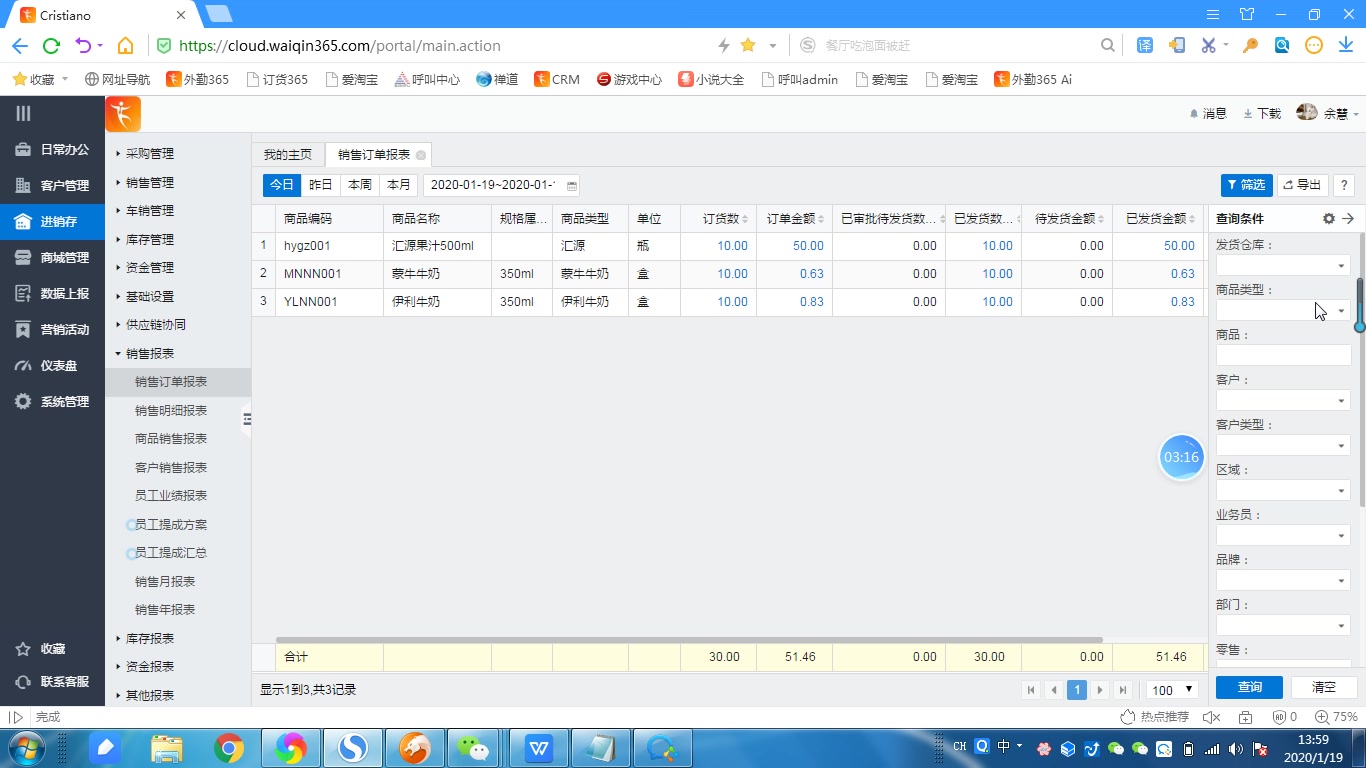Viewport: 1366px width, 768px height.
Task: Click the 查询 query button
Action: [1250, 687]
